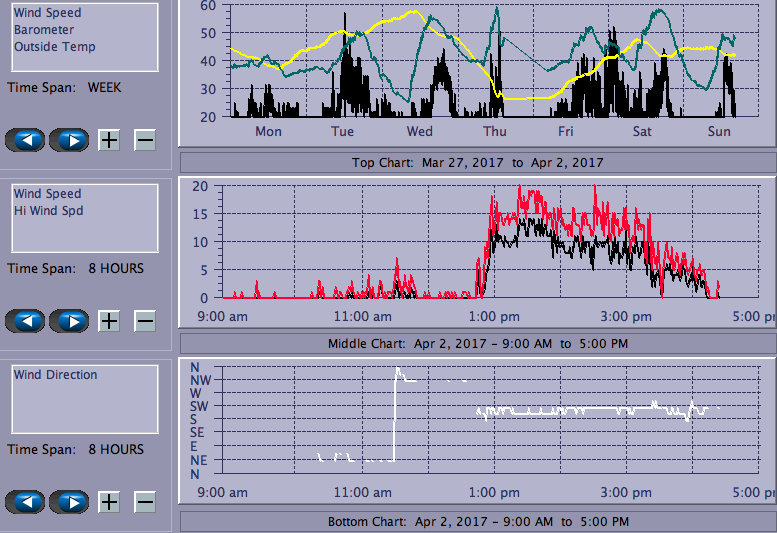Viewport: 777px width, 533px height.
Task: Increase bottom chart time span with plus
Action: [x=109, y=502]
